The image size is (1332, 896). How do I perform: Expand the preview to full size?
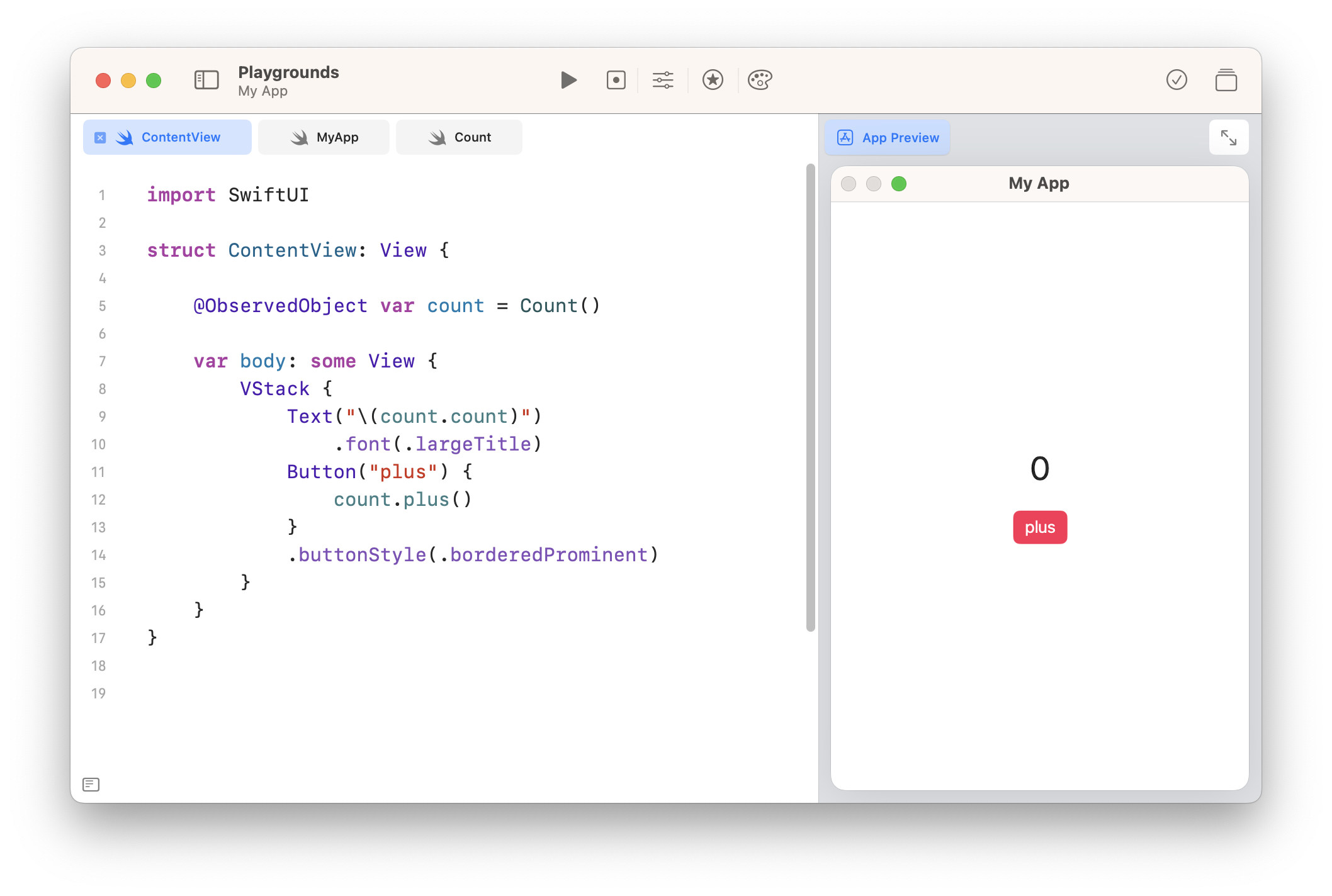pos(1228,138)
